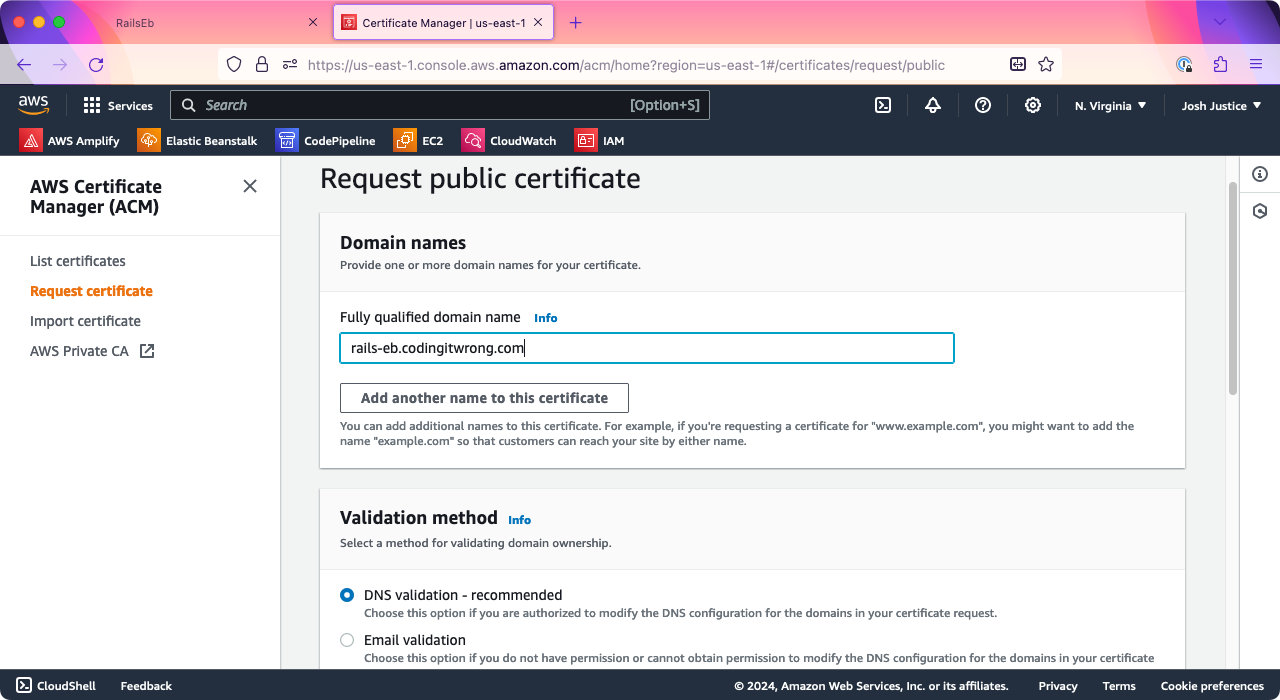Bookmark this page with the star icon

pos(1046,64)
